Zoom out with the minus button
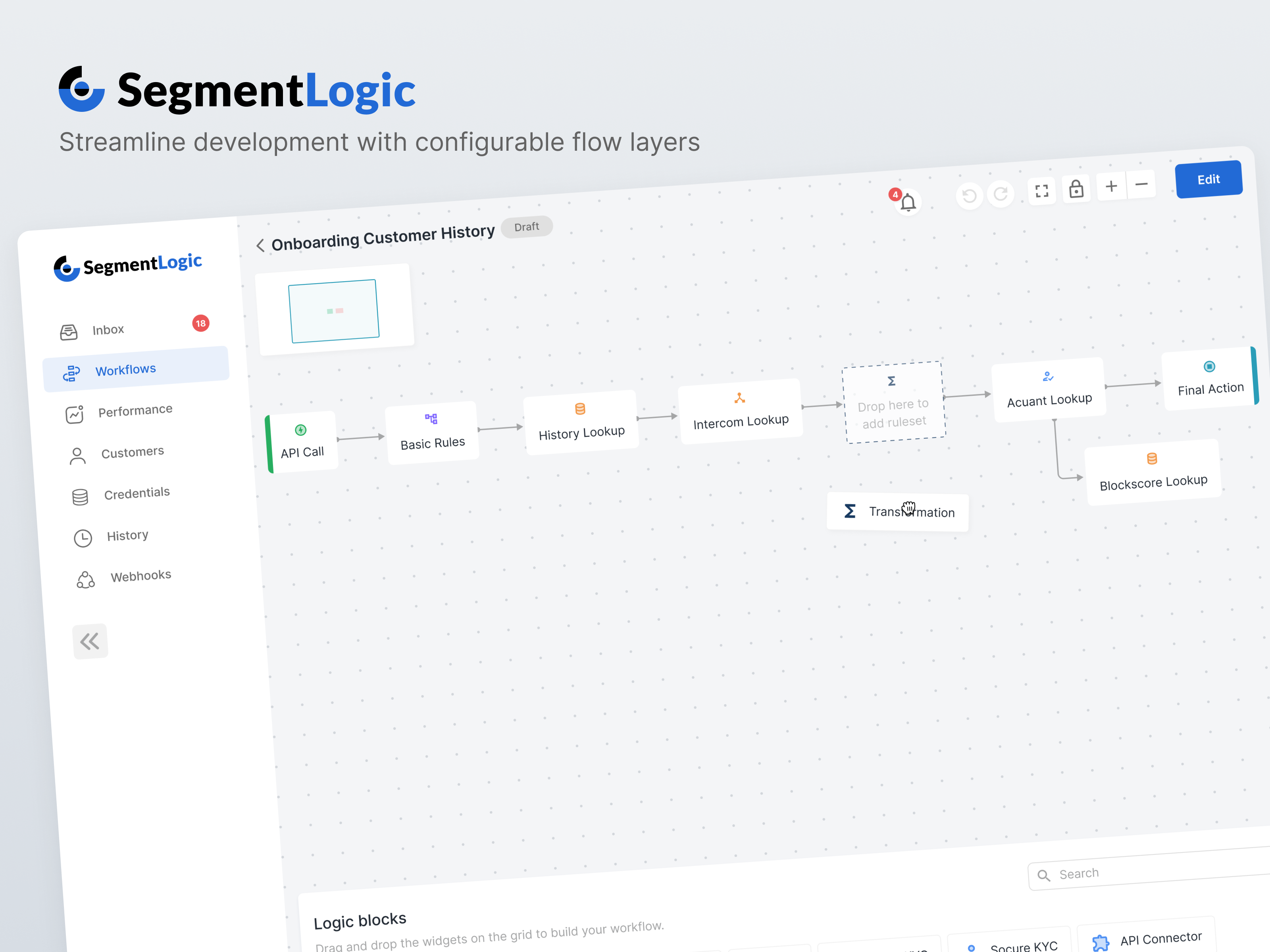Image resolution: width=1270 pixels, height=952 pixels. click(1141, 184)
